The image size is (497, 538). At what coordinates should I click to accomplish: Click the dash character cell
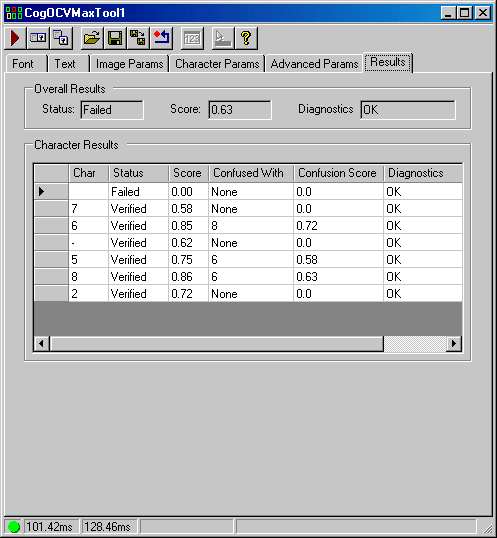click(88, 243)
